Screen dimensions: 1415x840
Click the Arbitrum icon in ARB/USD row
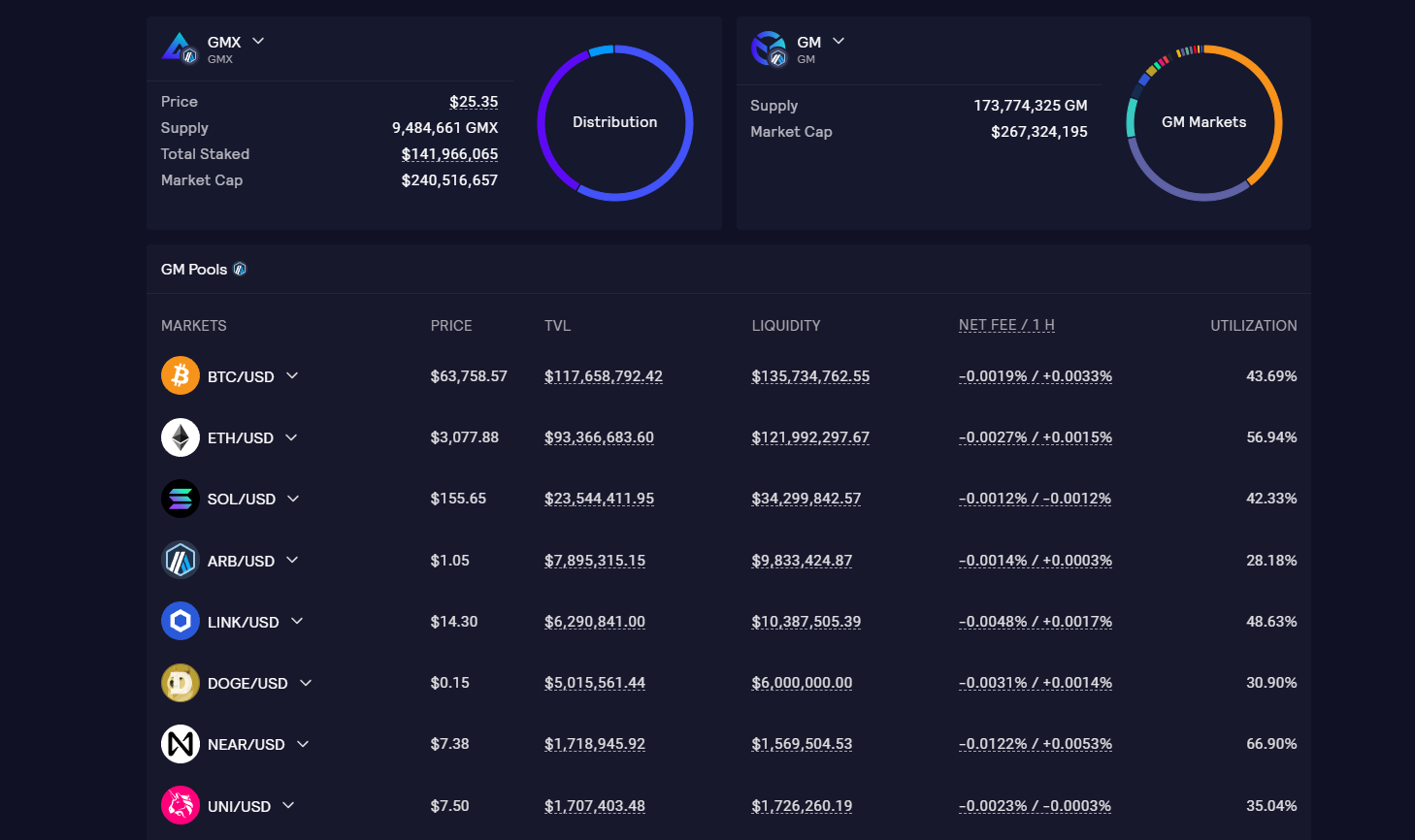(x=181, y=561)
